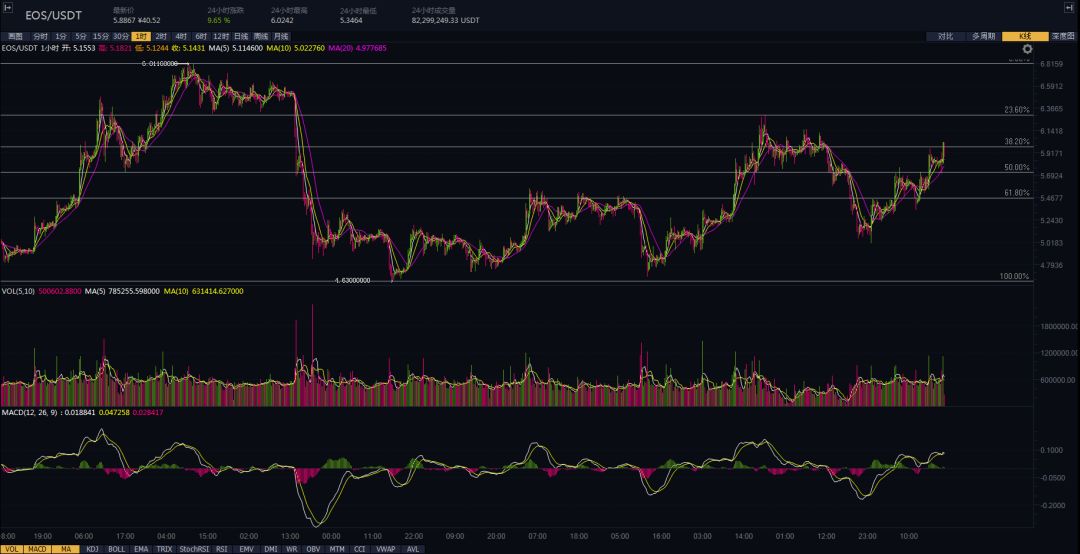Screen dimensions: 1080x554
Task: Toggle the VOL indicator
Action: coord(11,549)
